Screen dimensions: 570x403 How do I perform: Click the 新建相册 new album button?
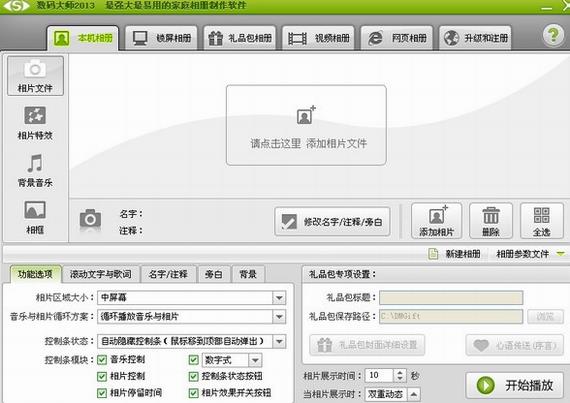click(454, 254)
